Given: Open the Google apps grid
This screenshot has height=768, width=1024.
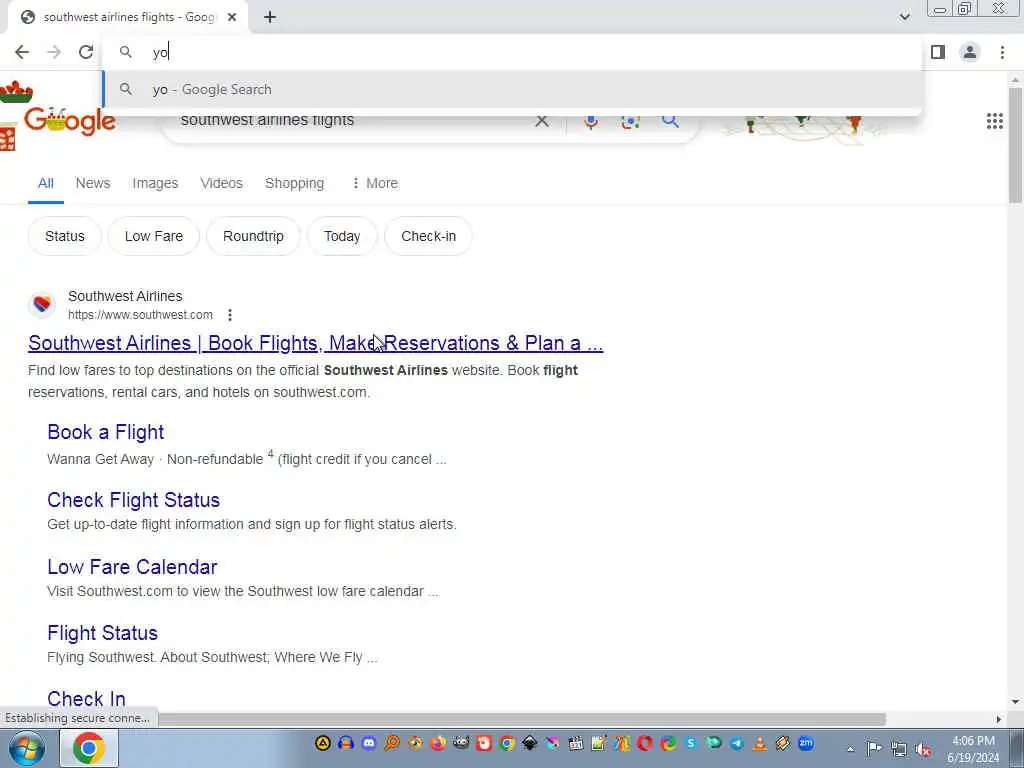Looking at the screenshot, I should coord(995,121).
